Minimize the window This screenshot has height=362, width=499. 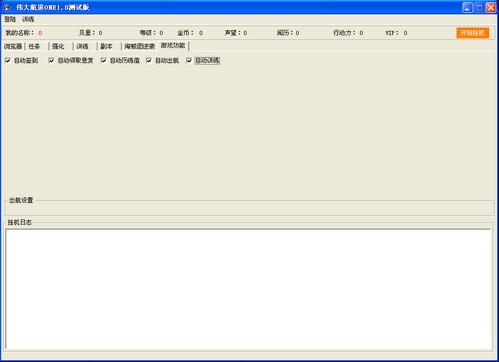click(467, 7)
